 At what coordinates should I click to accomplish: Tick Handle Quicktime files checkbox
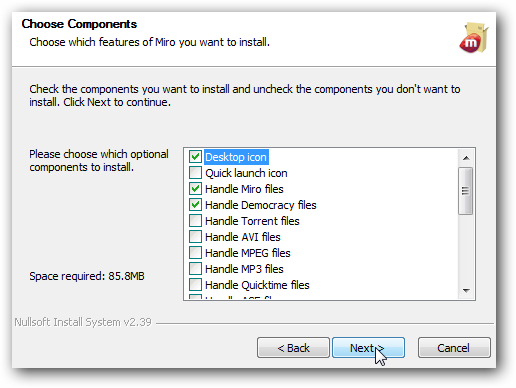point(195,284)
